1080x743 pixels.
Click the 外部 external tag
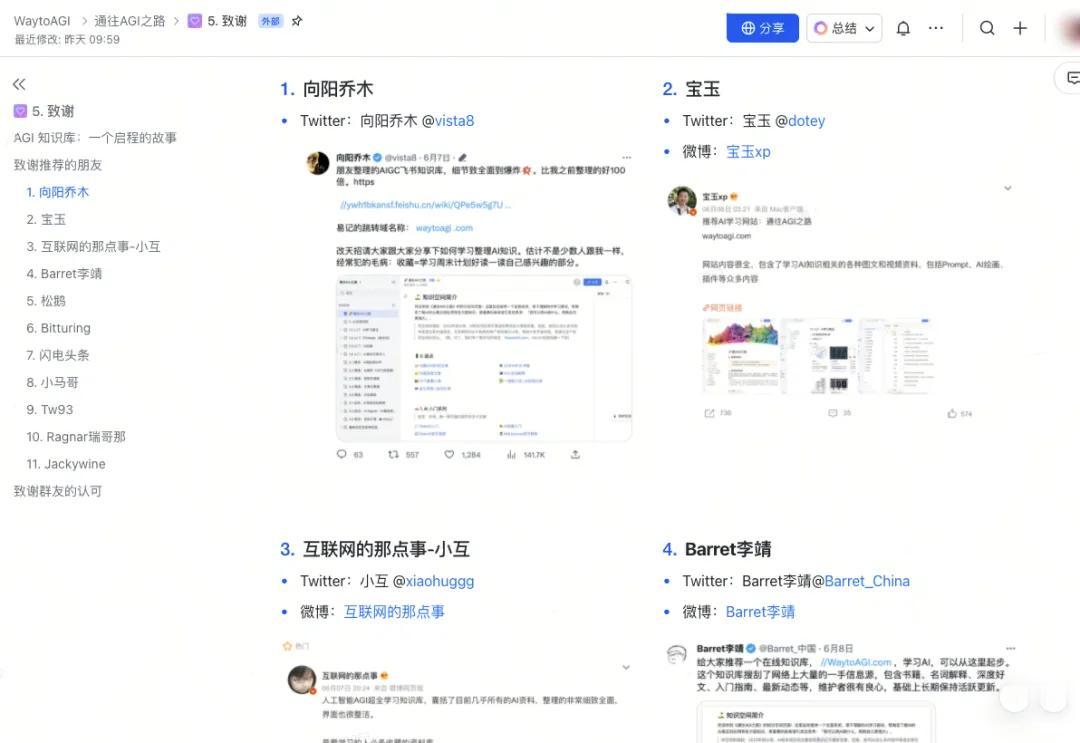(x=270, y=21)
